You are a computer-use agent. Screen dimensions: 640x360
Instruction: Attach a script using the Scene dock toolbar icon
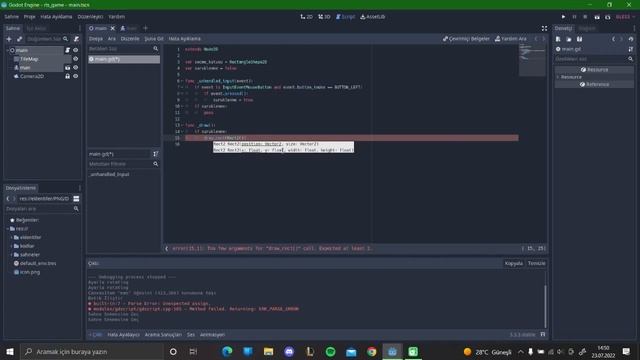76,39
